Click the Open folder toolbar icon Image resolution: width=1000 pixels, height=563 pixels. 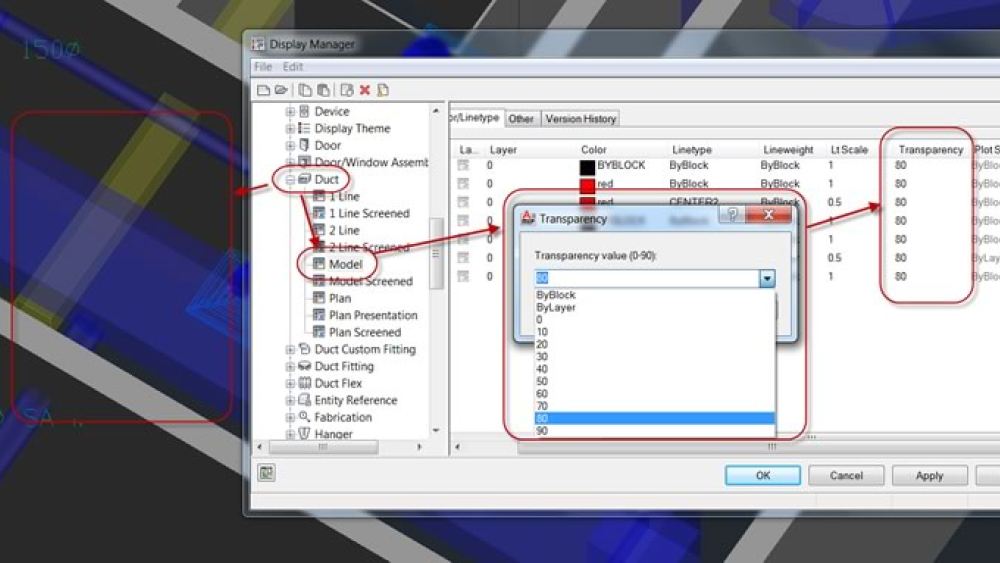(280, 90)
